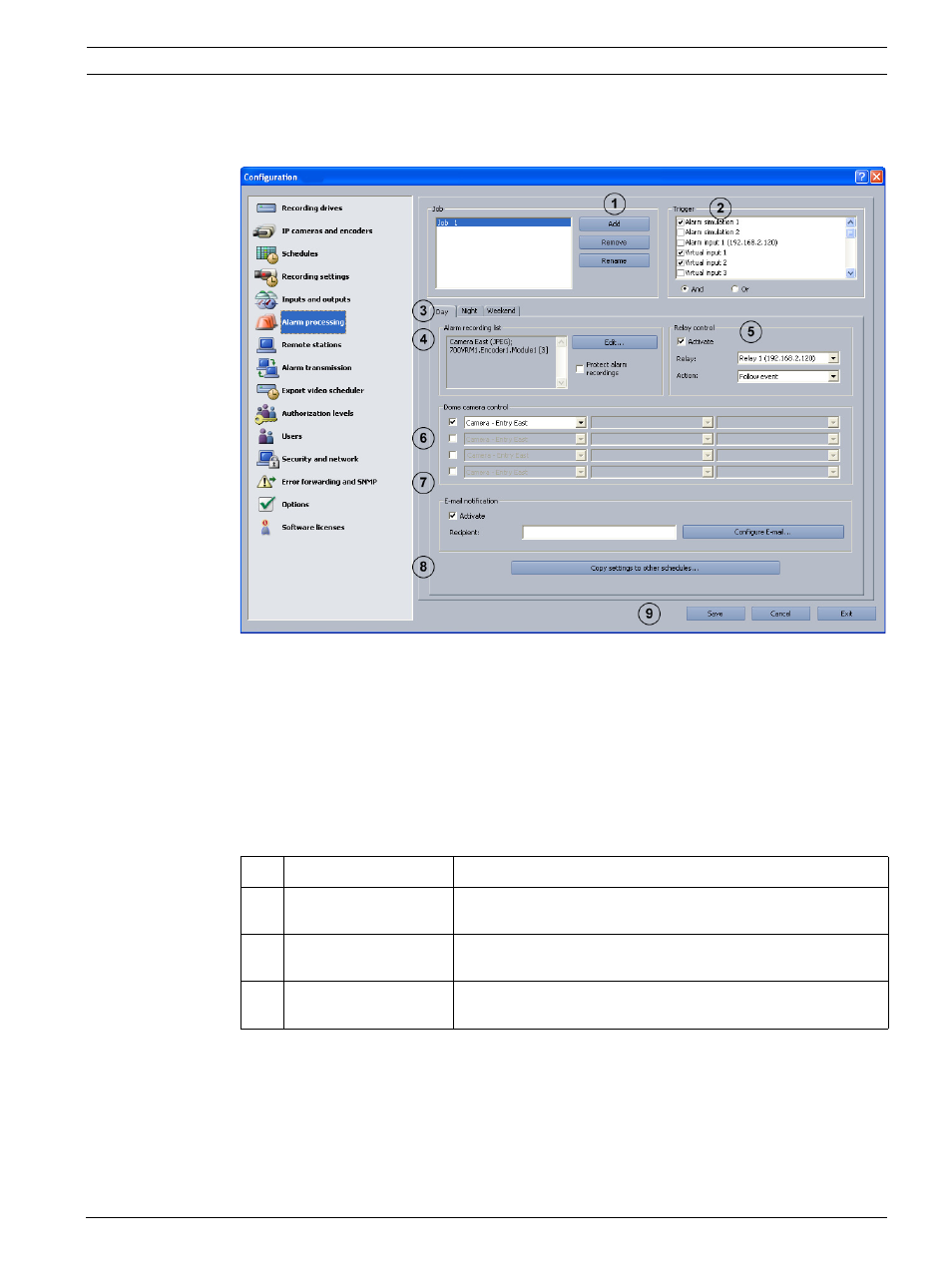
Task: Click the Users sidebar label
Action: coord(291,437)
